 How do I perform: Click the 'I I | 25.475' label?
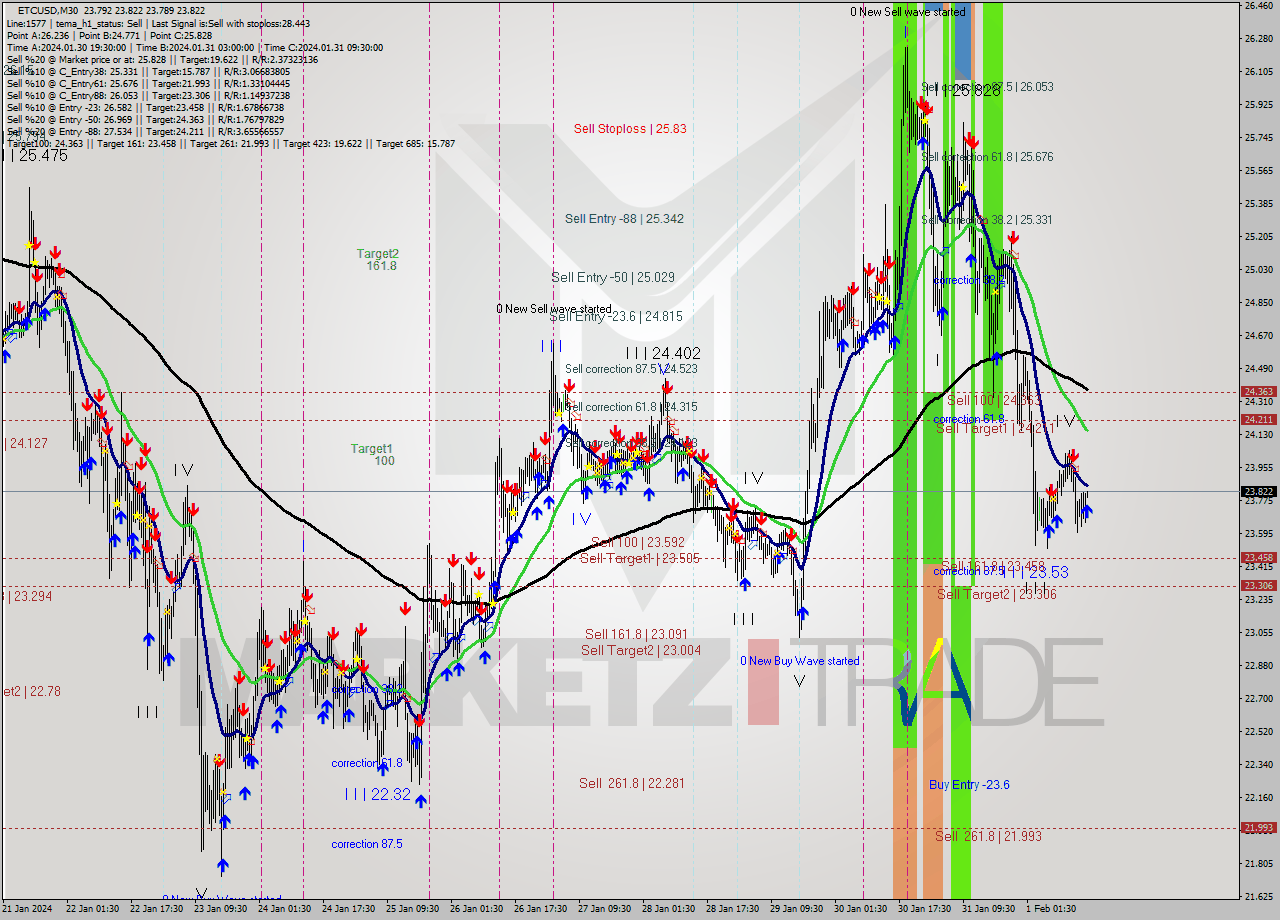(x=36, y=156)
